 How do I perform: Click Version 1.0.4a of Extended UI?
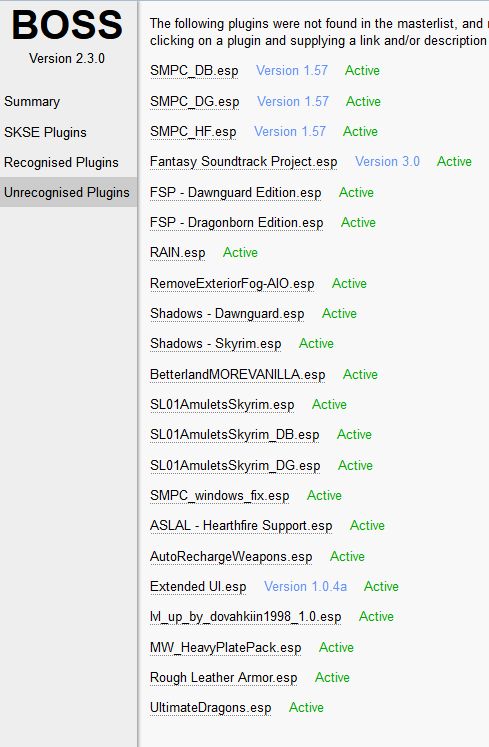point(306,586)
